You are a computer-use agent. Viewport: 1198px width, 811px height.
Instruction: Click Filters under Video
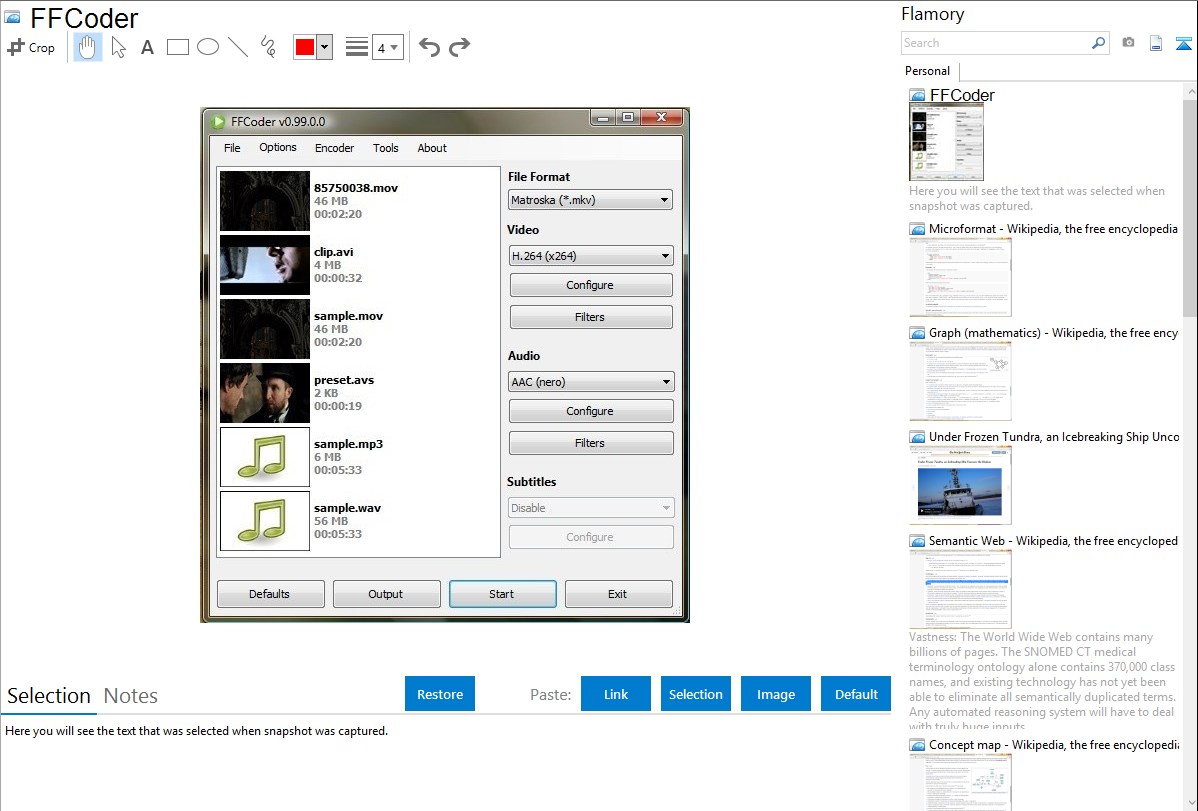point(591,317)
